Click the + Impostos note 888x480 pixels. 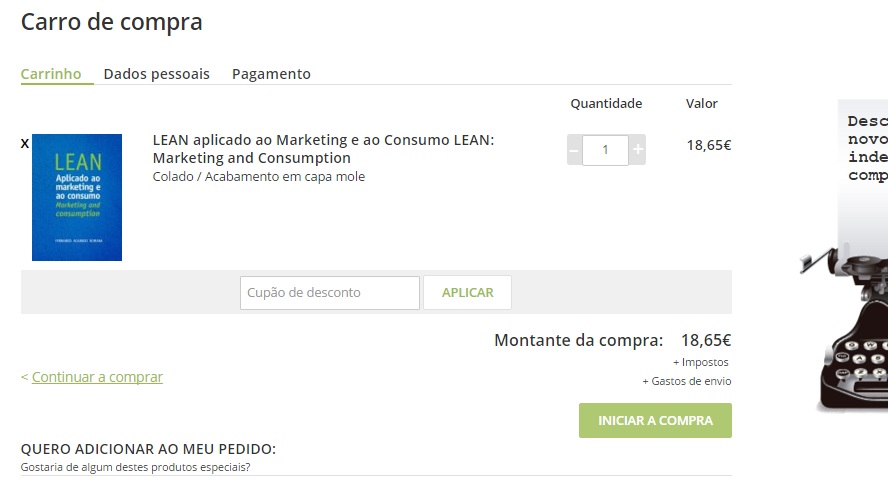pyautogui.click(x=701, y=362)
